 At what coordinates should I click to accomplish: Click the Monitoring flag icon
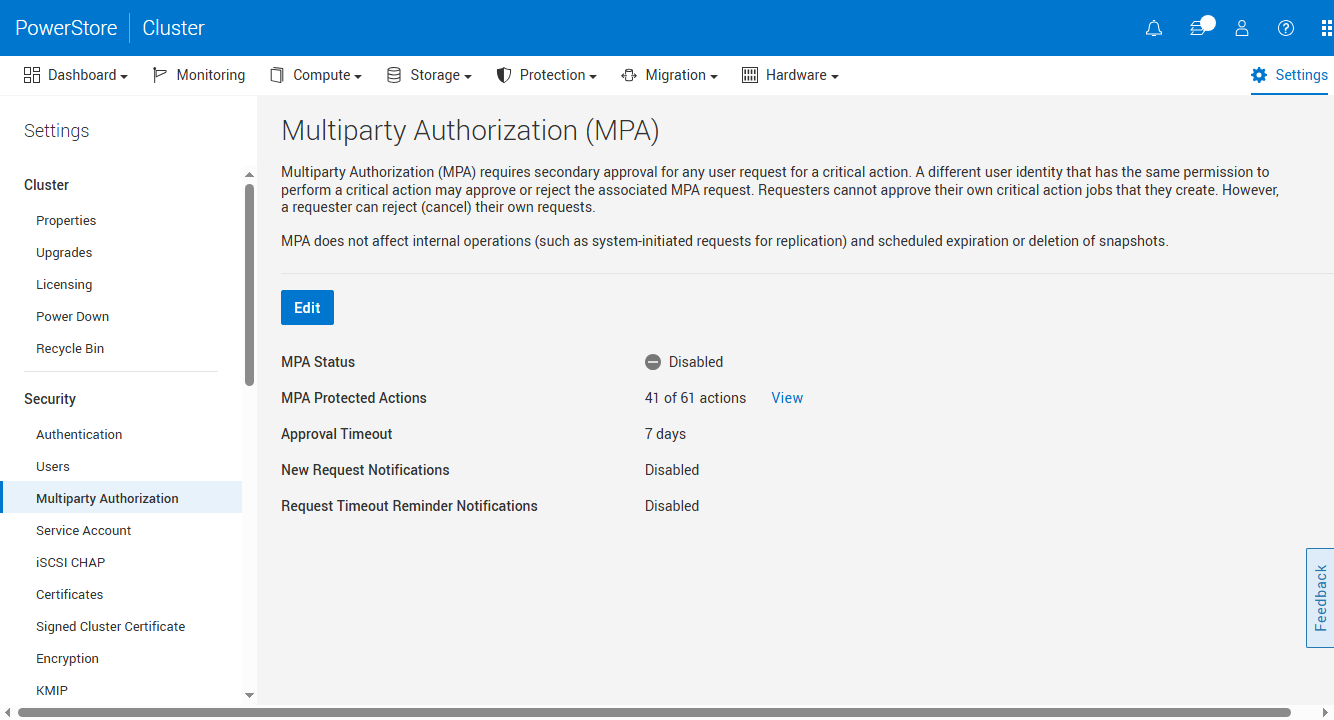(x=160, y=75)
